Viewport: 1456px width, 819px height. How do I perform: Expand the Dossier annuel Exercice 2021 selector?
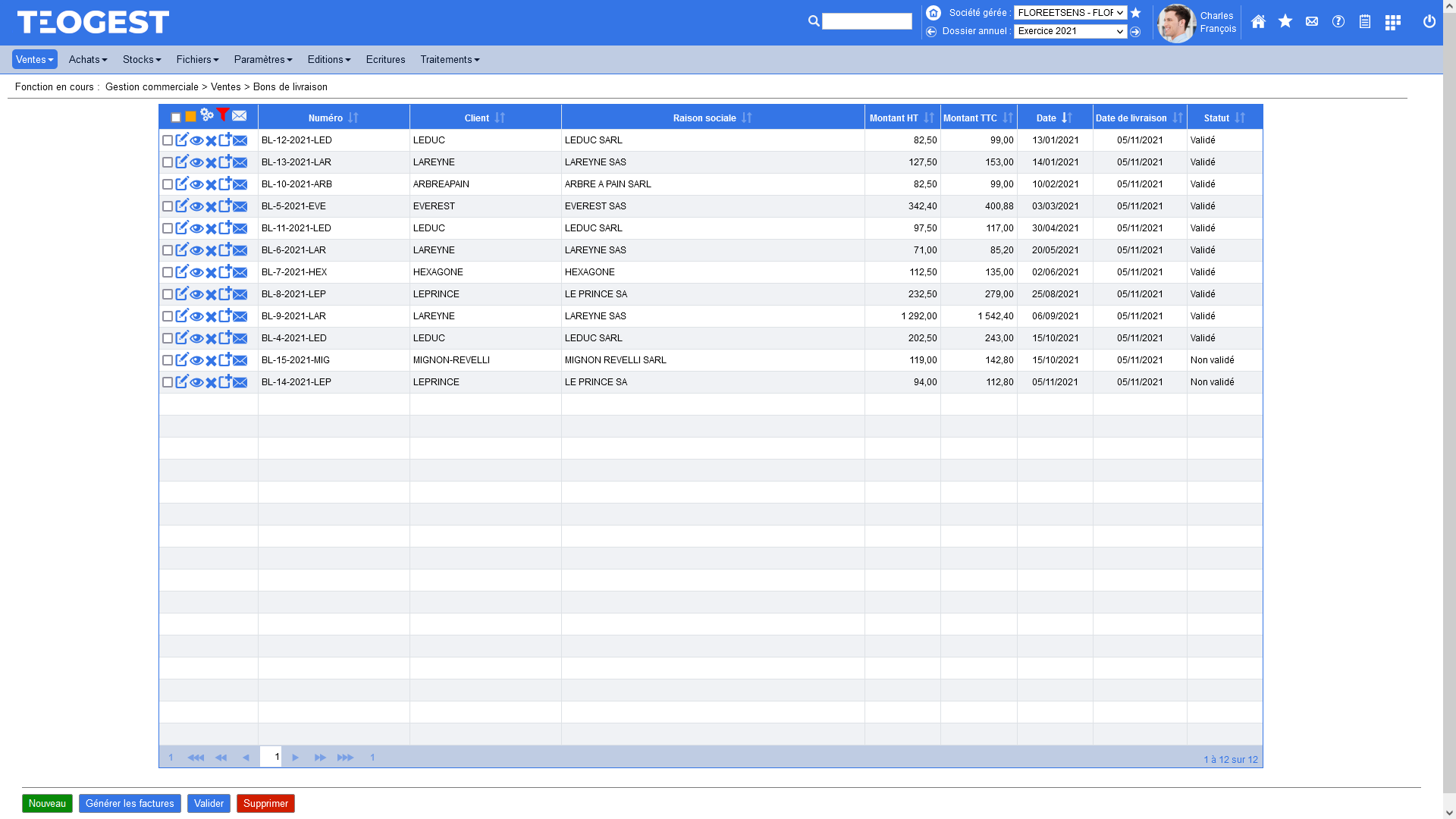[x=1070, y=31]
